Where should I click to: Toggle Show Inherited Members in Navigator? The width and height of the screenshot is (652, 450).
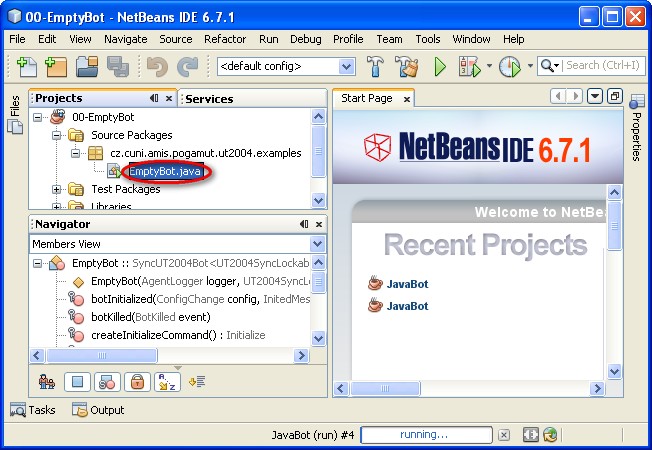[47, 382]
